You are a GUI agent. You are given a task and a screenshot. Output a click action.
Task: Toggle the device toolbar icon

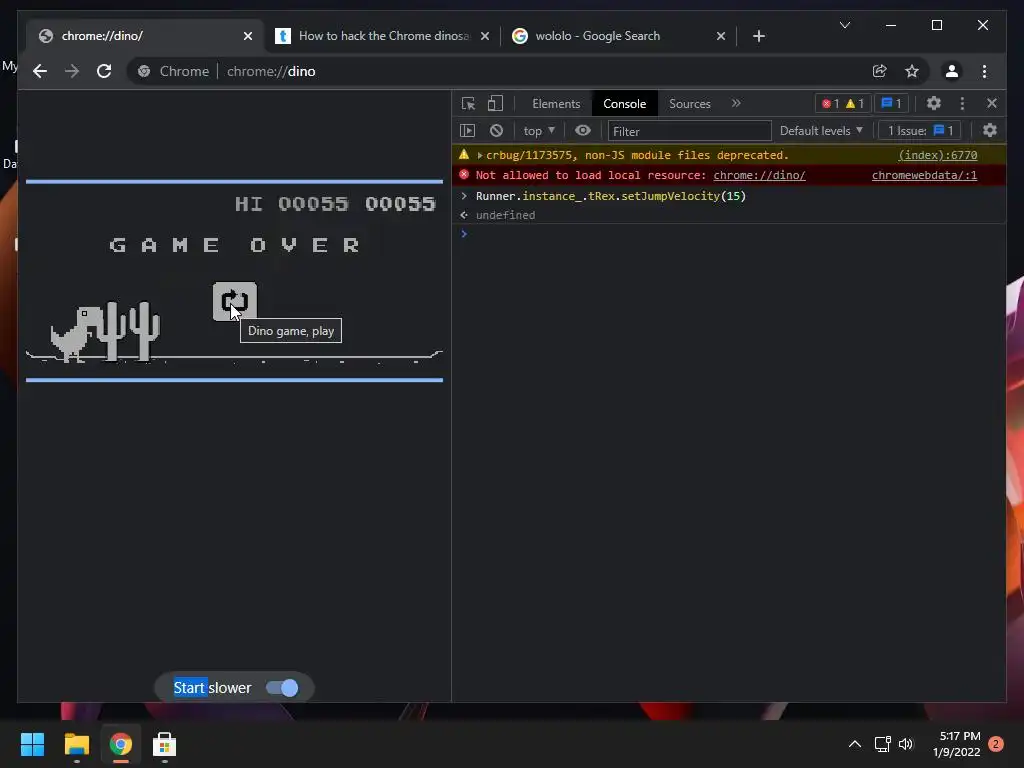click(x=496, y=103)
